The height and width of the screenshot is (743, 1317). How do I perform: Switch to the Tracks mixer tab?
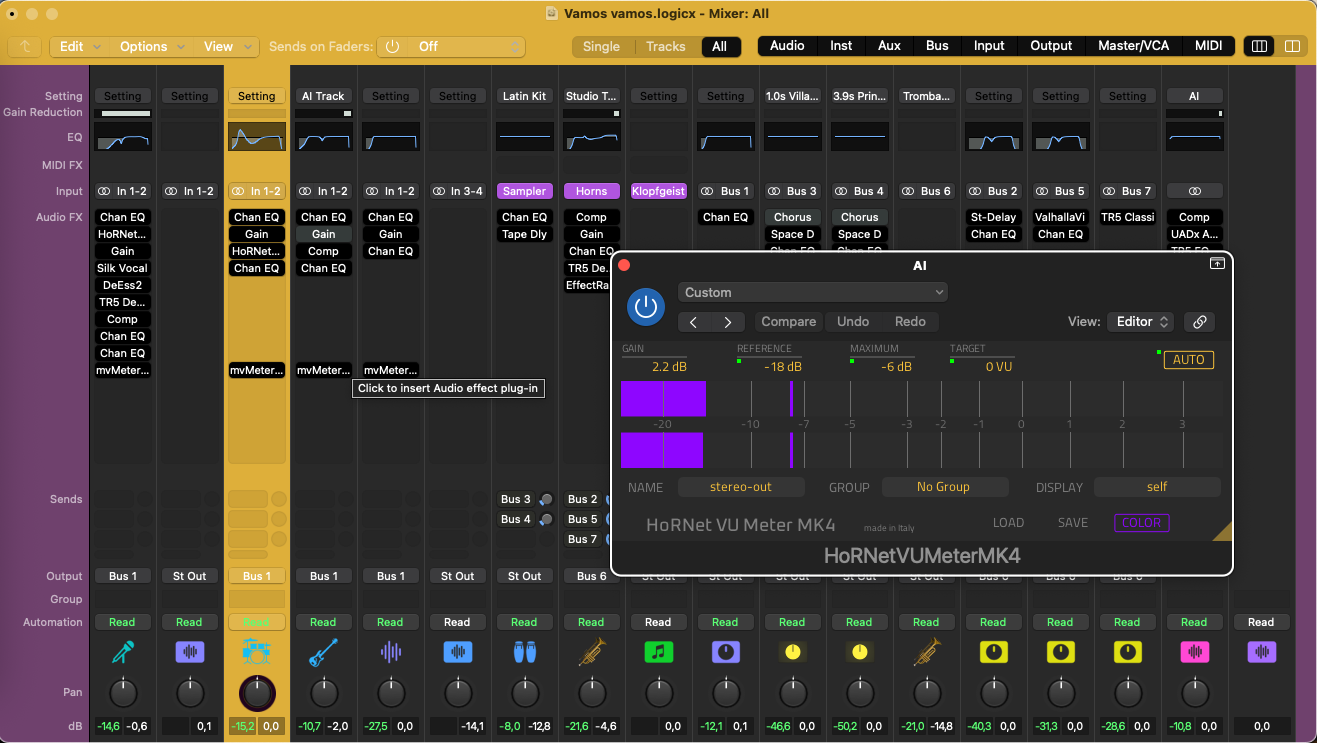(665, 47)
